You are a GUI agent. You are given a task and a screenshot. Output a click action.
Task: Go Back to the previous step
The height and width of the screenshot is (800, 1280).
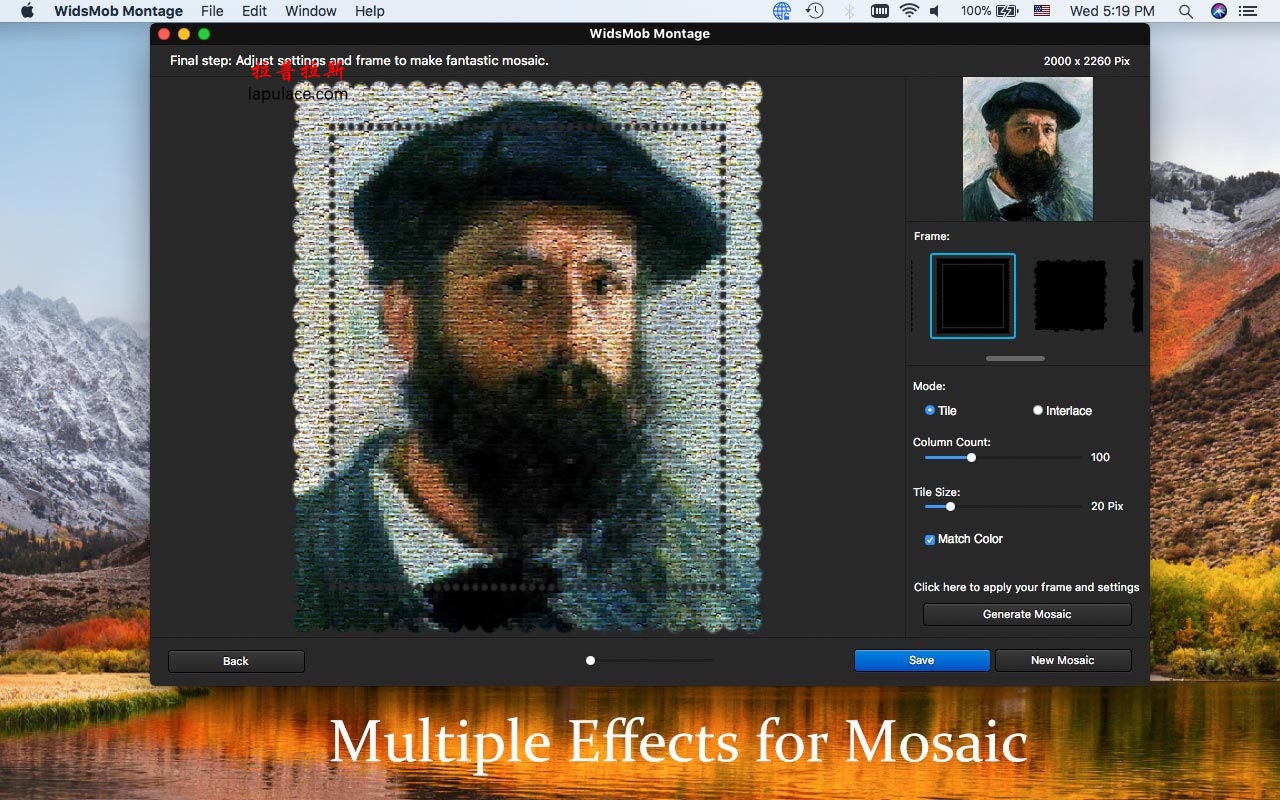click(x=236, y=661)
